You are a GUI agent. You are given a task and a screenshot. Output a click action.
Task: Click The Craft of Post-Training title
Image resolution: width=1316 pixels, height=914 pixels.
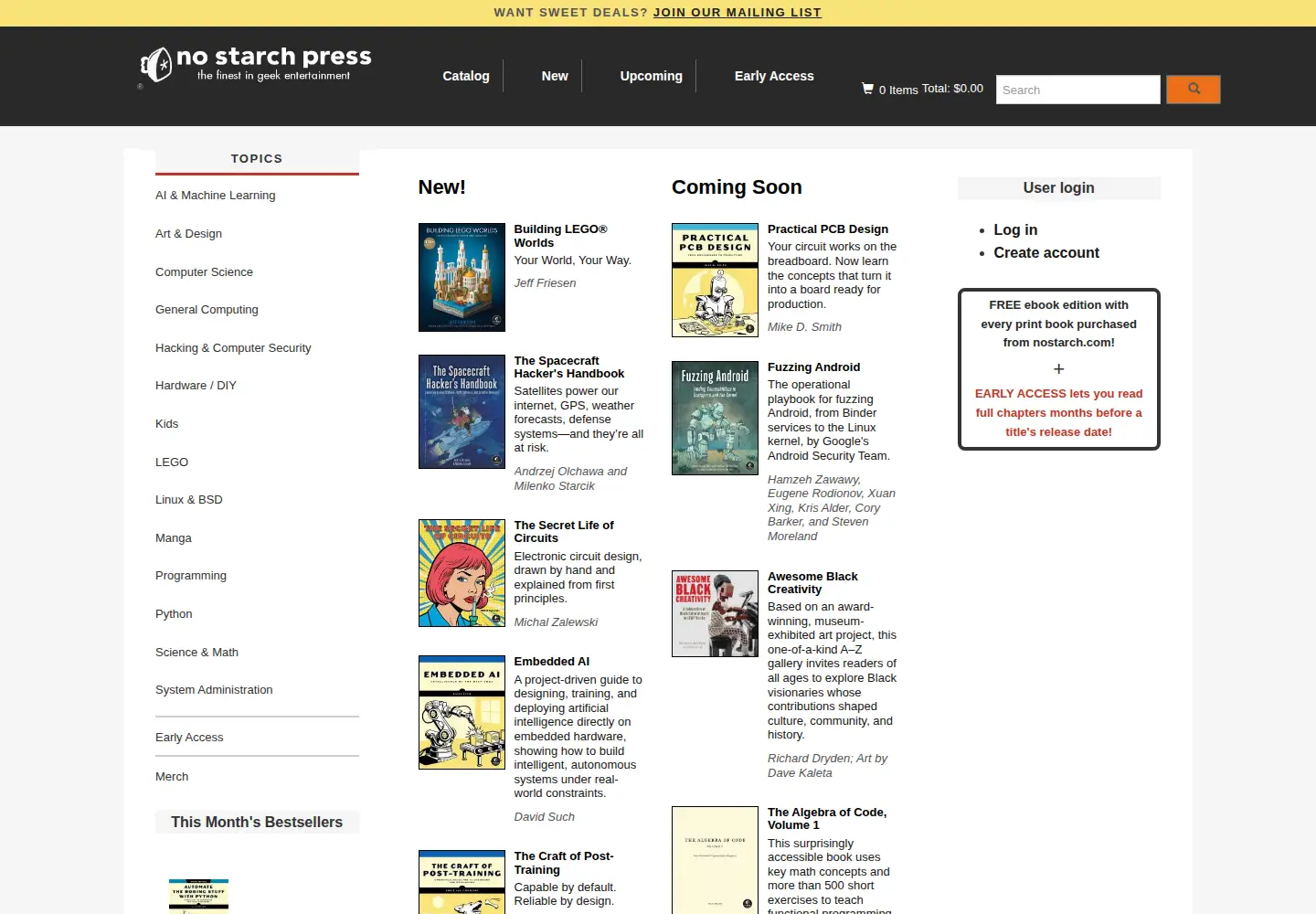(564, 863)
